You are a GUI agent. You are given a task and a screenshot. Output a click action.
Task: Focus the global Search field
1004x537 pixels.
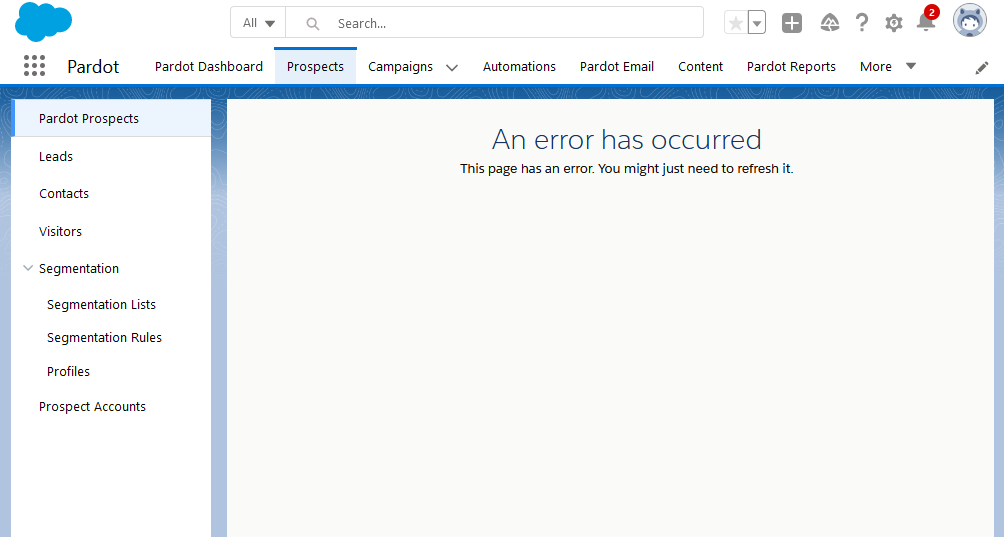494,23
